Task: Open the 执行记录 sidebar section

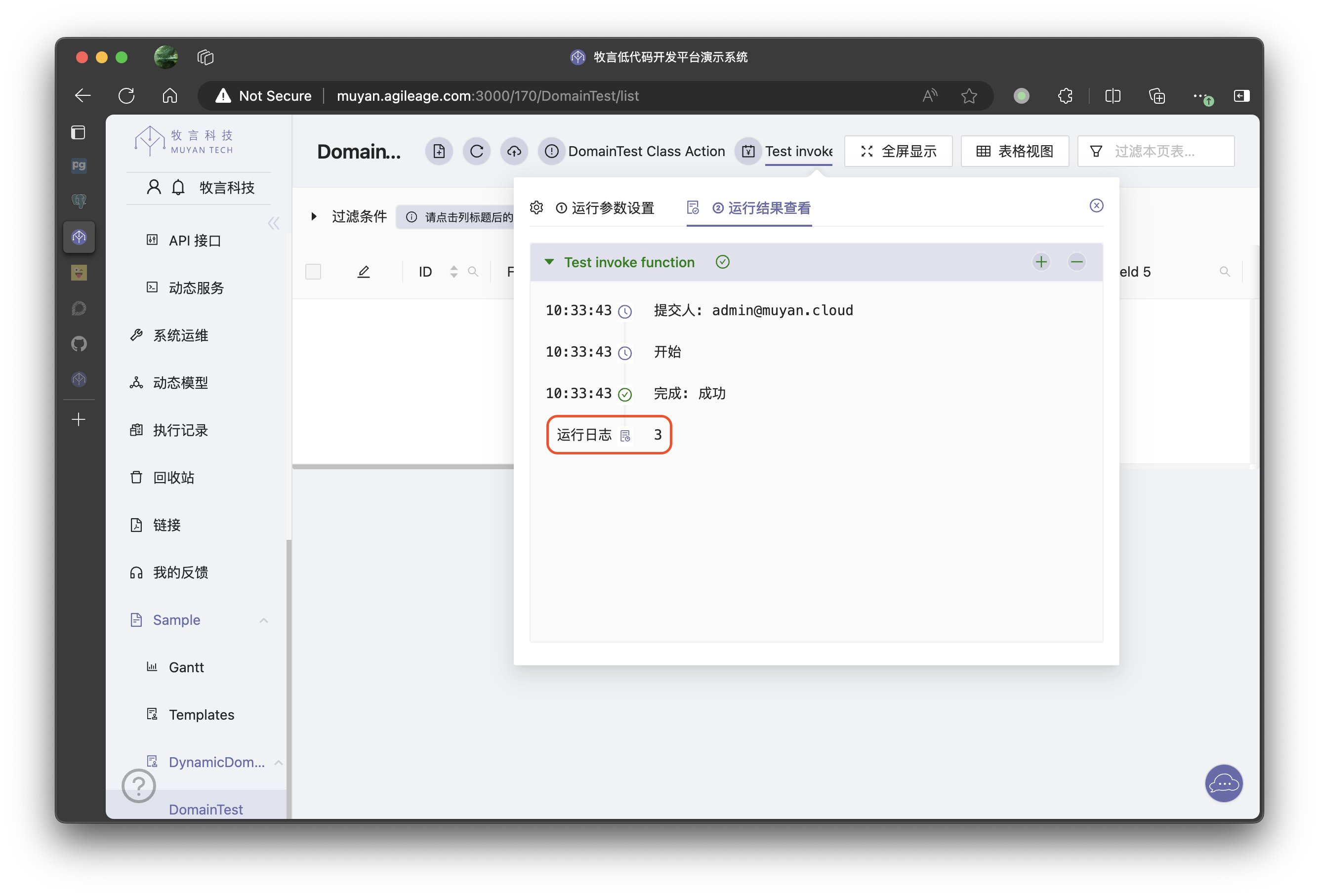Action: (181, 429)
